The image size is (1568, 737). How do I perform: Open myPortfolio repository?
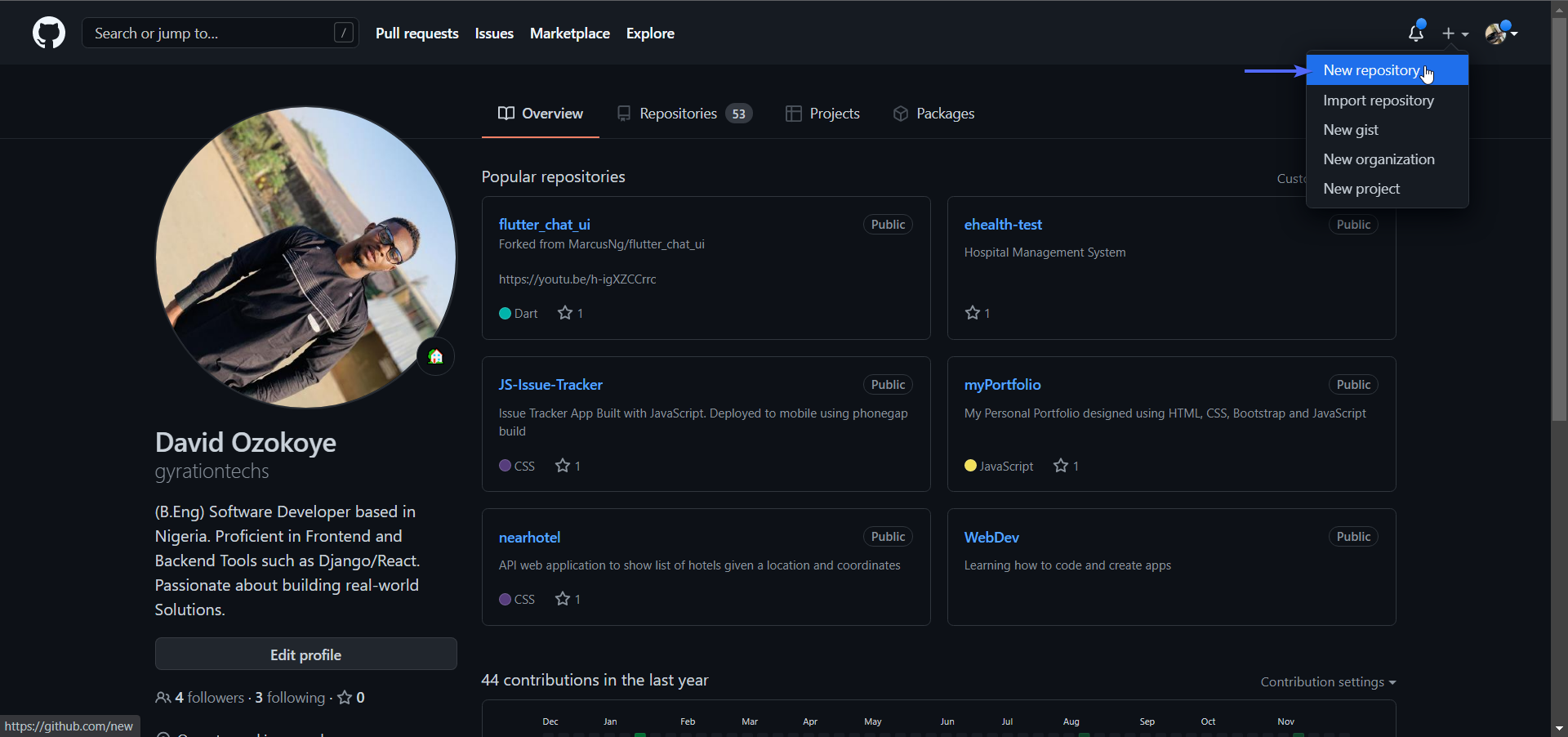1002,385
